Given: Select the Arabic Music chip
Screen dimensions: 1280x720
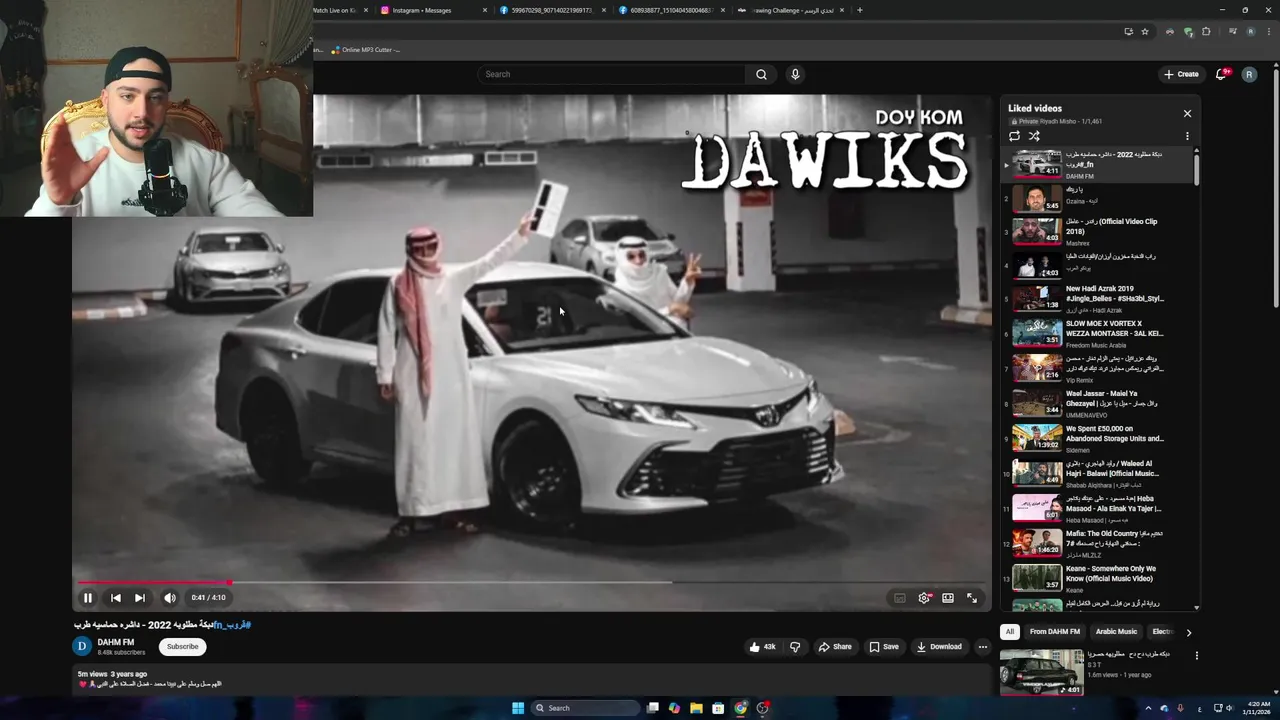Looking at the screenshot, I should (x=1116, y=632).
